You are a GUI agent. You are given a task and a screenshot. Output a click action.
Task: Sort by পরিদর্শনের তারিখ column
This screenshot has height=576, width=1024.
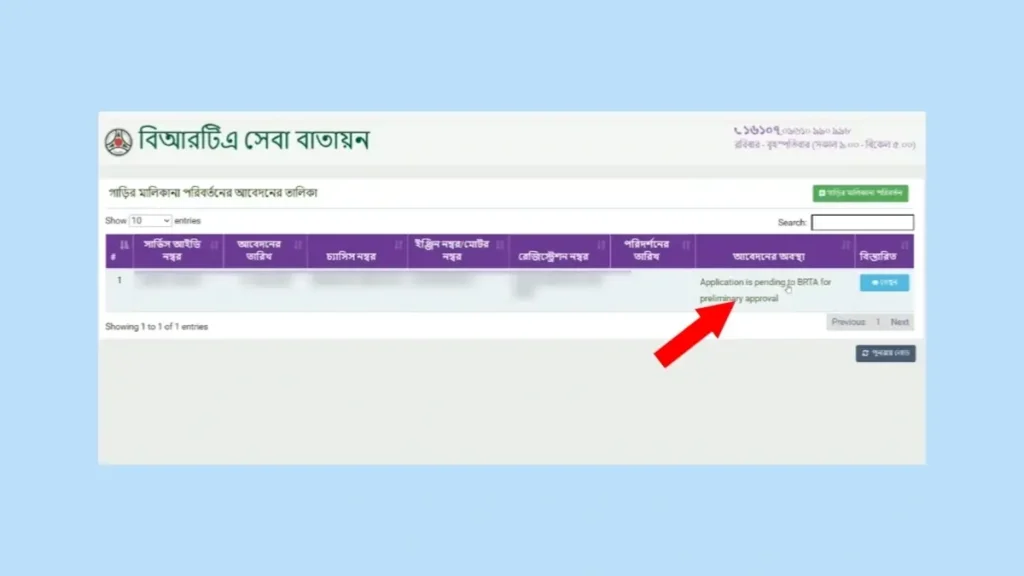pyautogui.click(x=652, y=251)
